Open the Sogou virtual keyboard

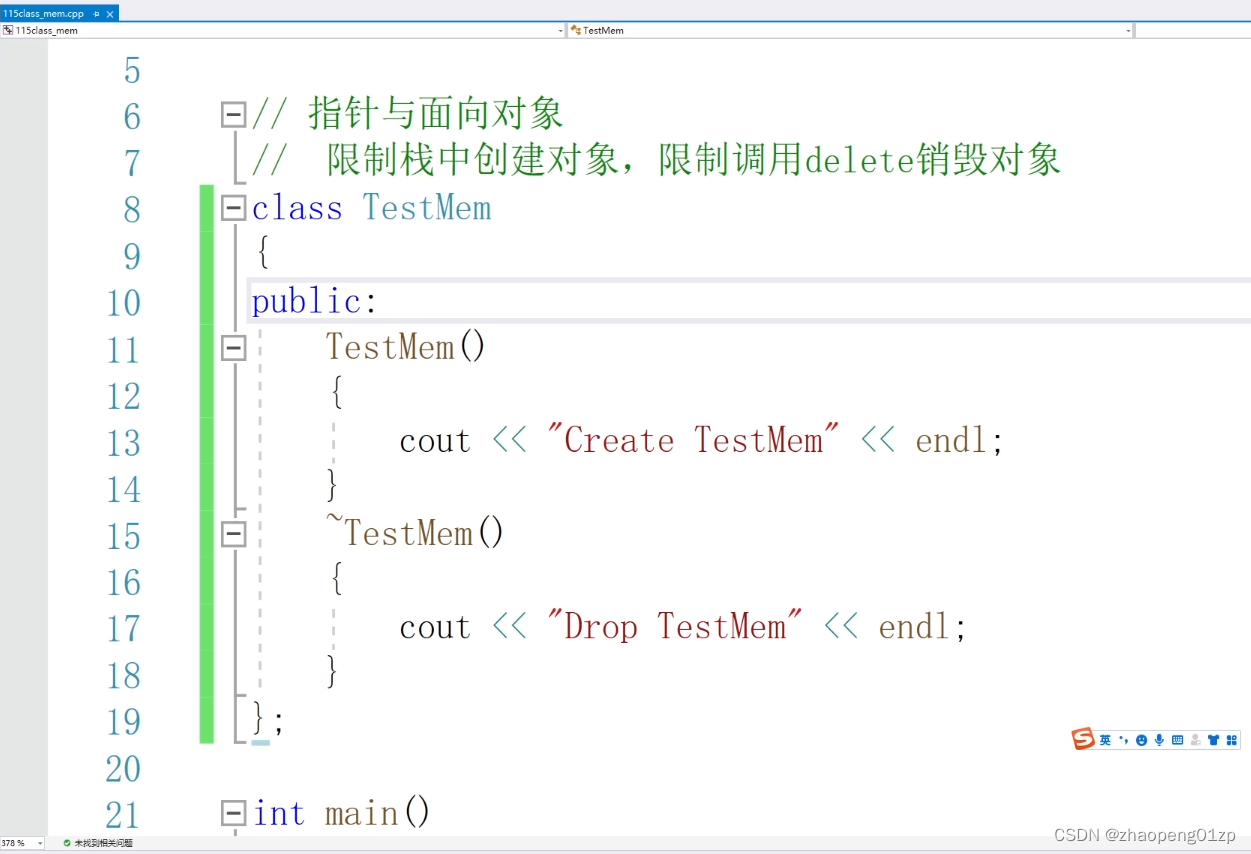coord(1178,740)
